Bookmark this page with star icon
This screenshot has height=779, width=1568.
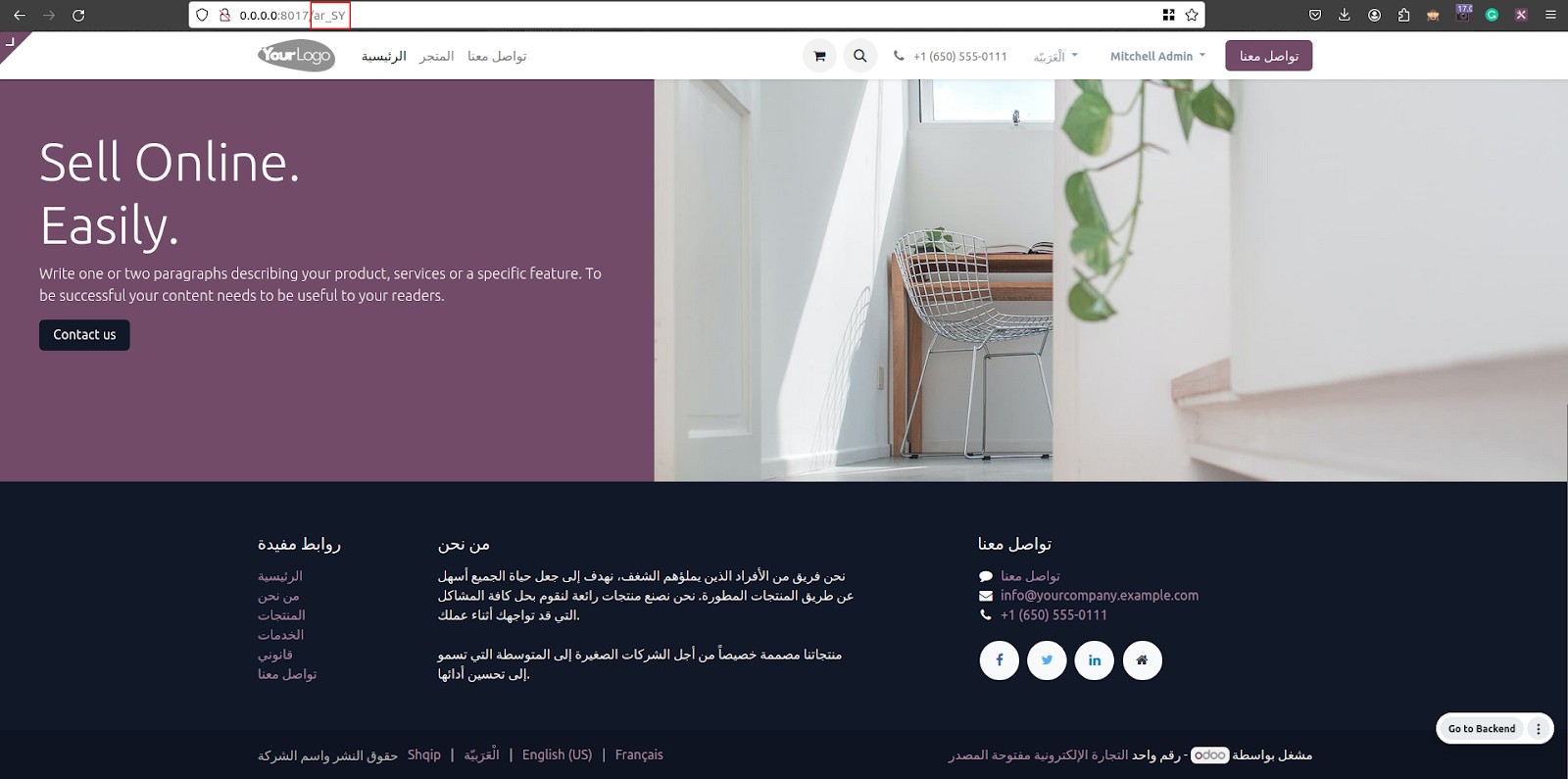tap(1192, 15)
